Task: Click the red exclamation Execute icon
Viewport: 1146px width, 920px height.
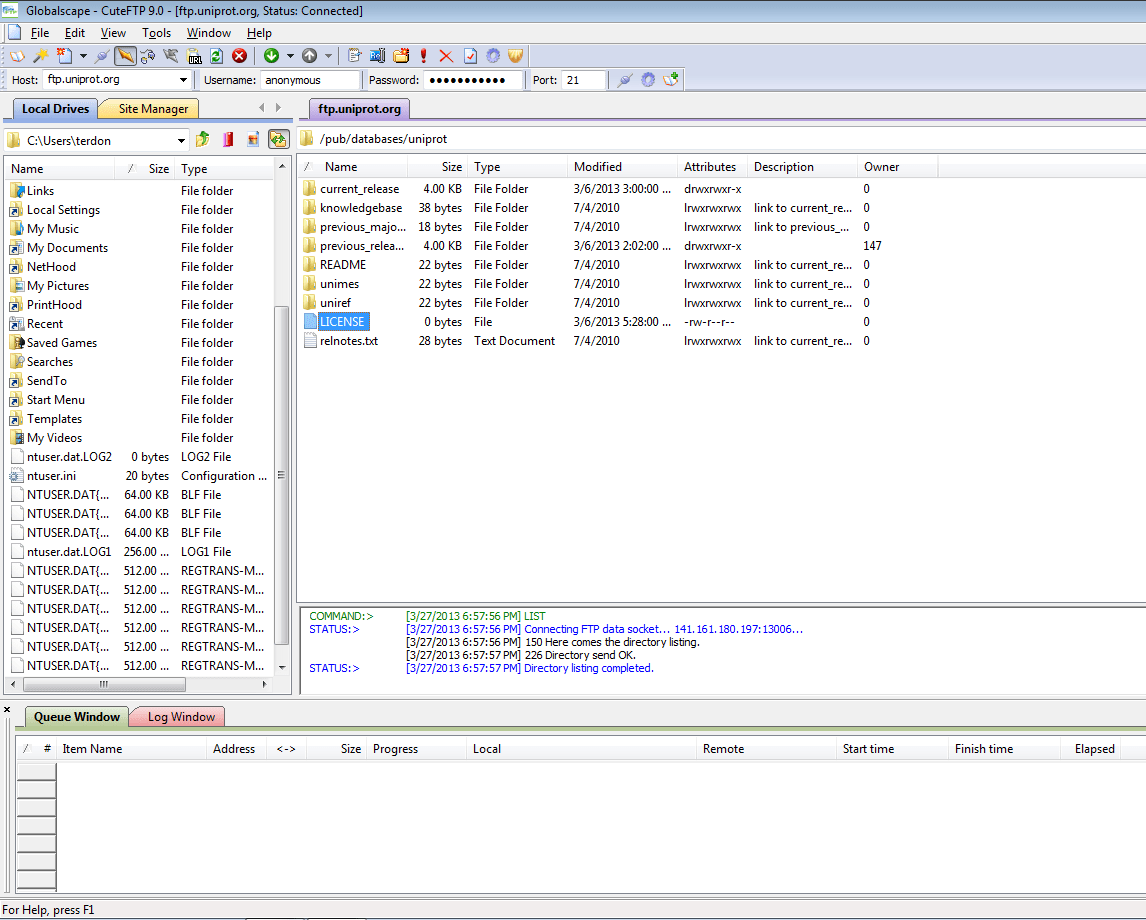Action: coord(424,56)
